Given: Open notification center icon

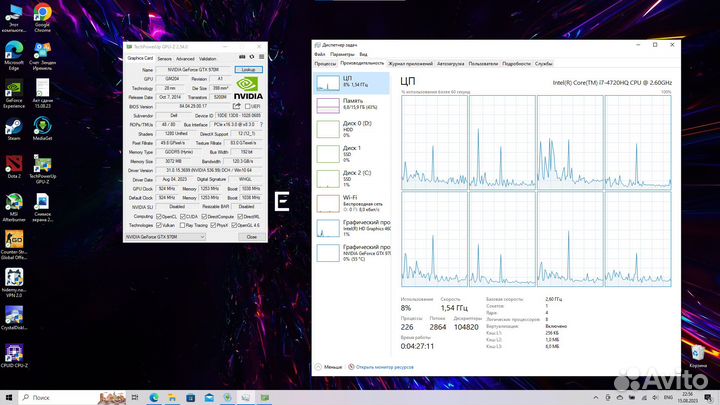Looking at the screenshot, I should tap(709, 398).
